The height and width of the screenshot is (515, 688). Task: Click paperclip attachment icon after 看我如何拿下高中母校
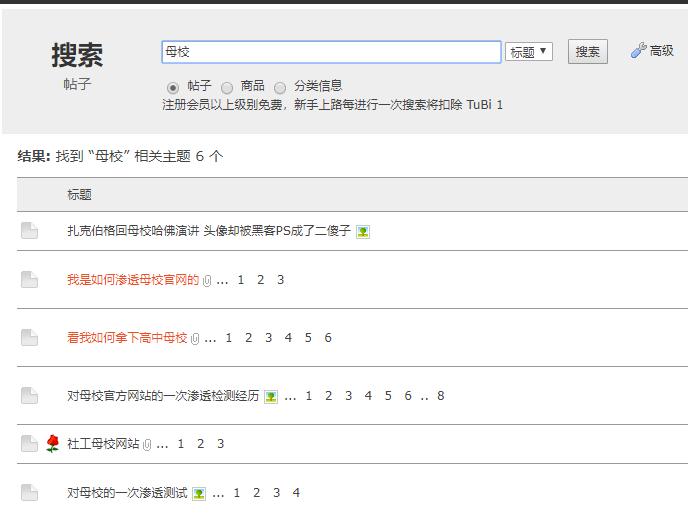(195, 339)
